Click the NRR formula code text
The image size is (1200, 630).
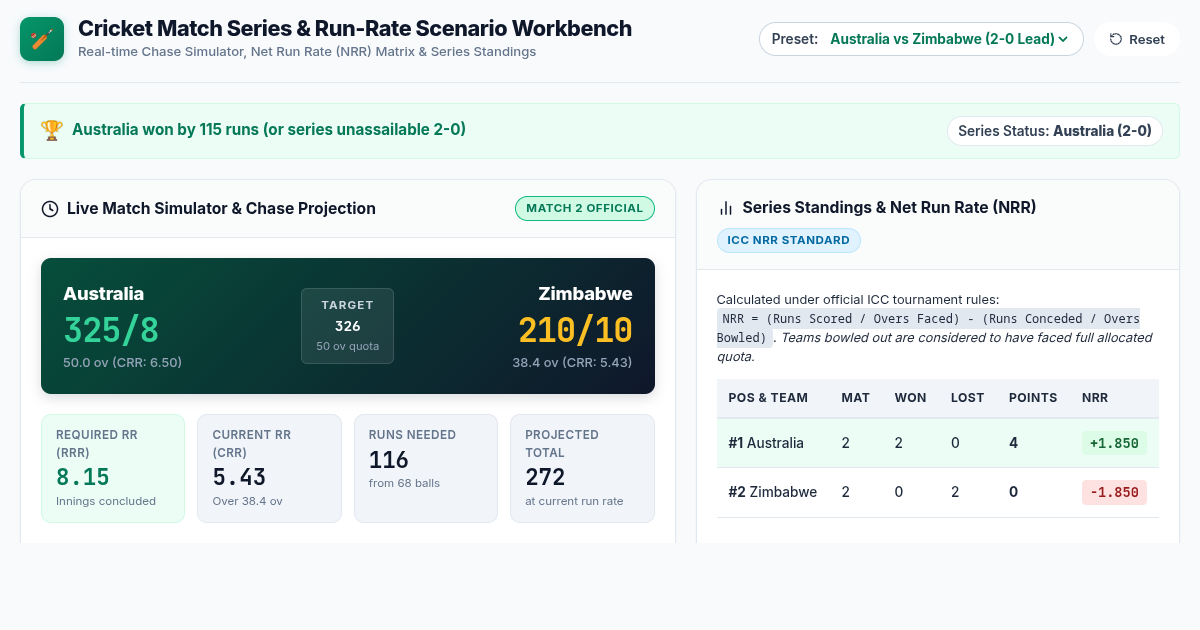[928, 328]
